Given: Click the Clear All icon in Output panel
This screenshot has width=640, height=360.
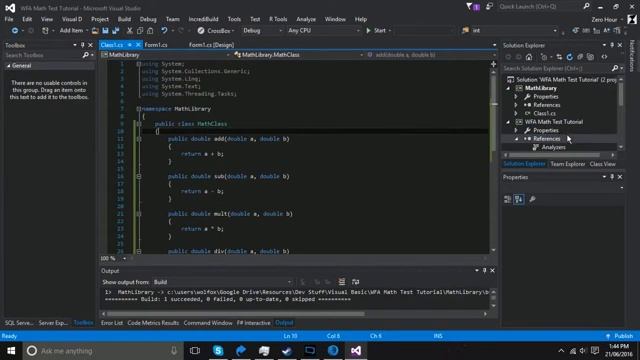Looking at the screenshot, I should tap(342, 282).
